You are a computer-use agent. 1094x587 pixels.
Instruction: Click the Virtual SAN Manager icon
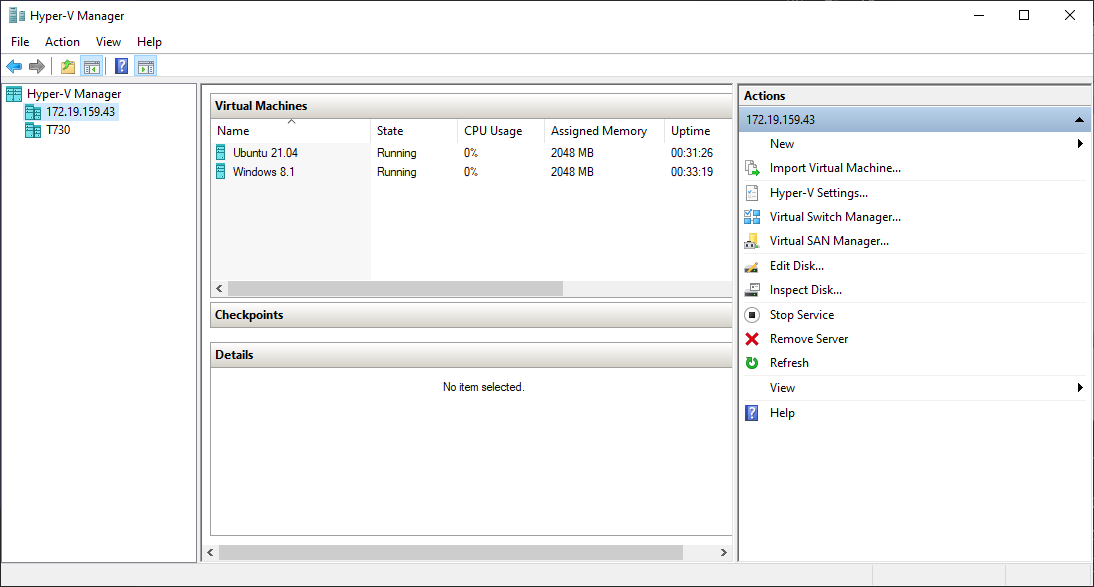click(752, 241)
